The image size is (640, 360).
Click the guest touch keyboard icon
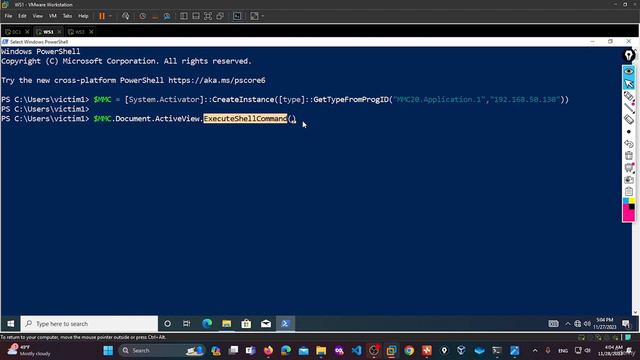[x=553, y=324]
